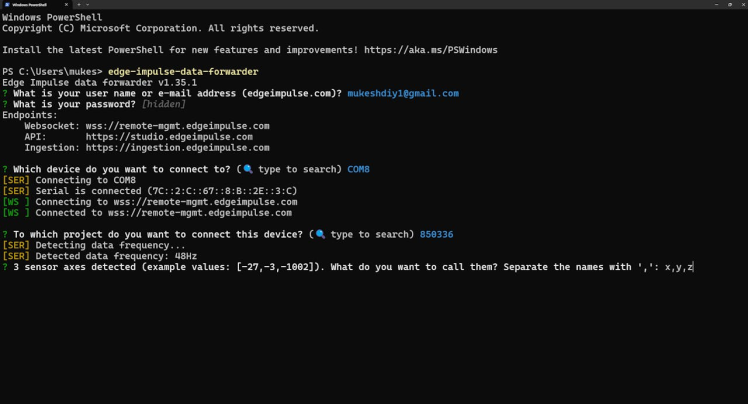
Task: Click the magnifier icon in device prompt
Action: click(x=248, y=169)
